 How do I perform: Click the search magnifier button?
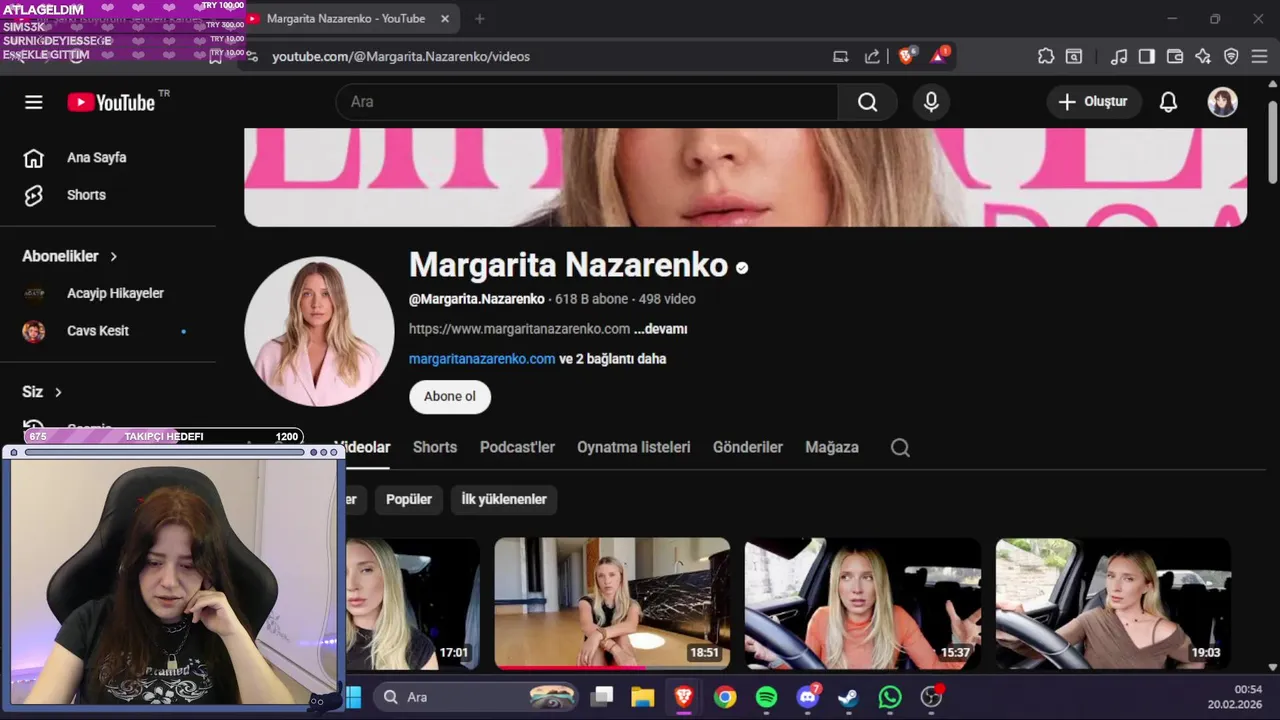tap(867, 102)
